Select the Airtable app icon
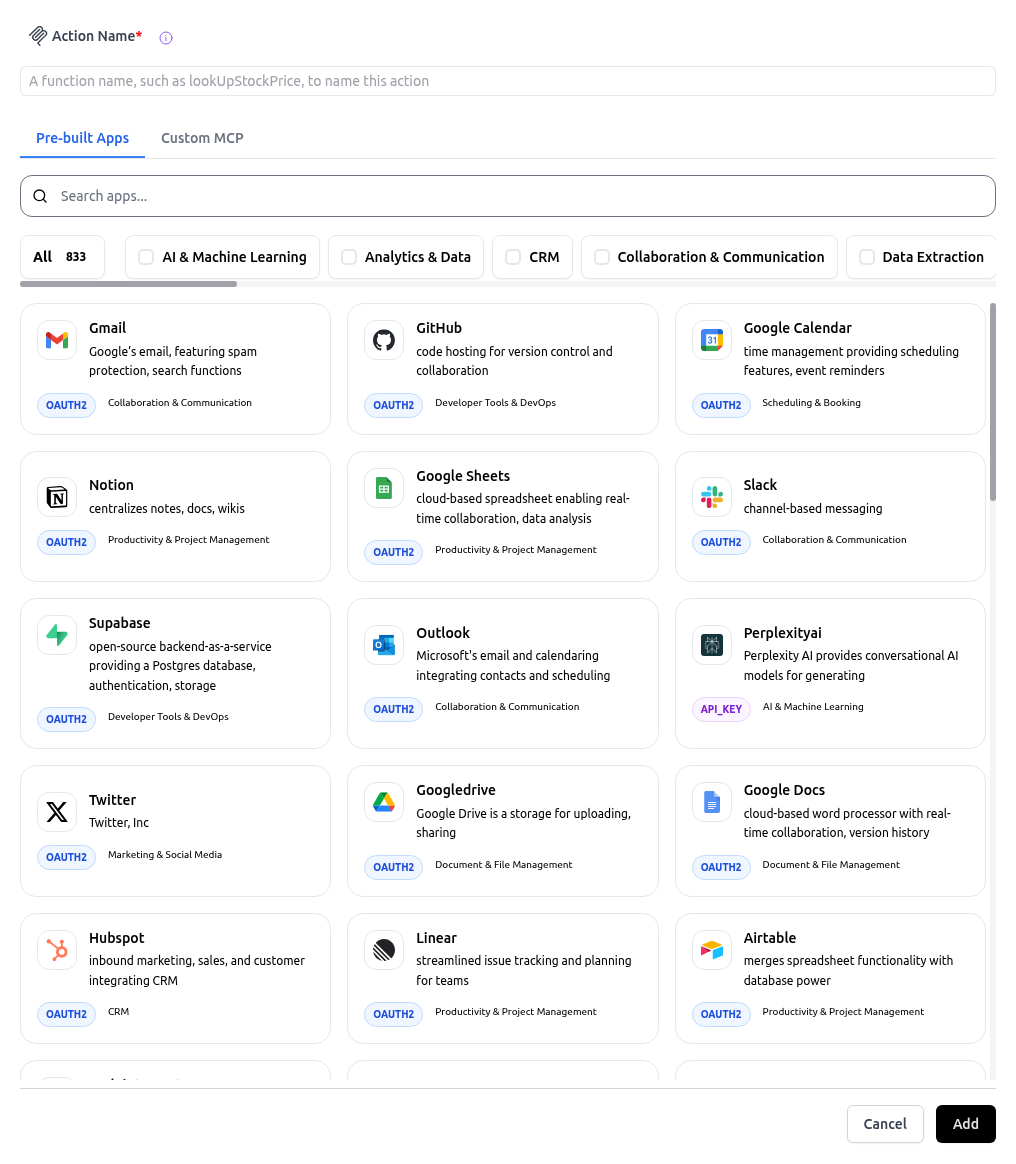1016x1164 pixels. coord(711,950)
